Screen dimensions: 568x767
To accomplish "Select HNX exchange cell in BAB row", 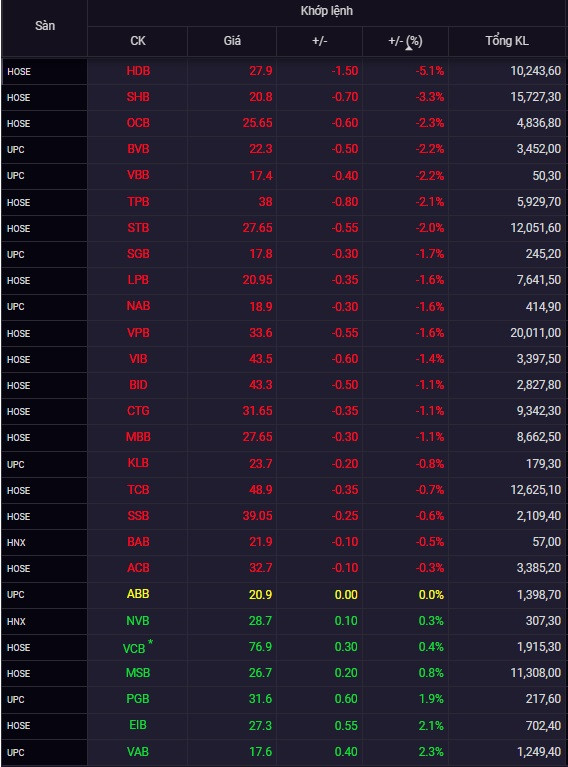I will pos(45,542).
